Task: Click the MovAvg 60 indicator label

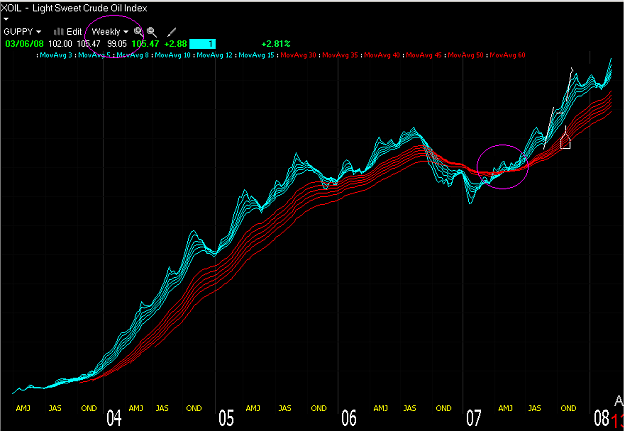Action: pos(507,55)
